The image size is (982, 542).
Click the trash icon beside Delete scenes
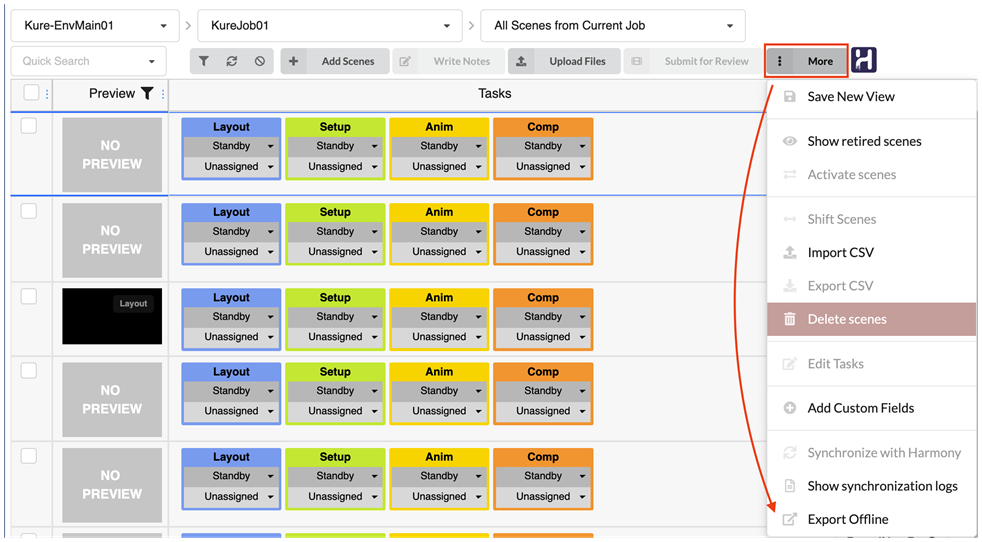point(790,319)
